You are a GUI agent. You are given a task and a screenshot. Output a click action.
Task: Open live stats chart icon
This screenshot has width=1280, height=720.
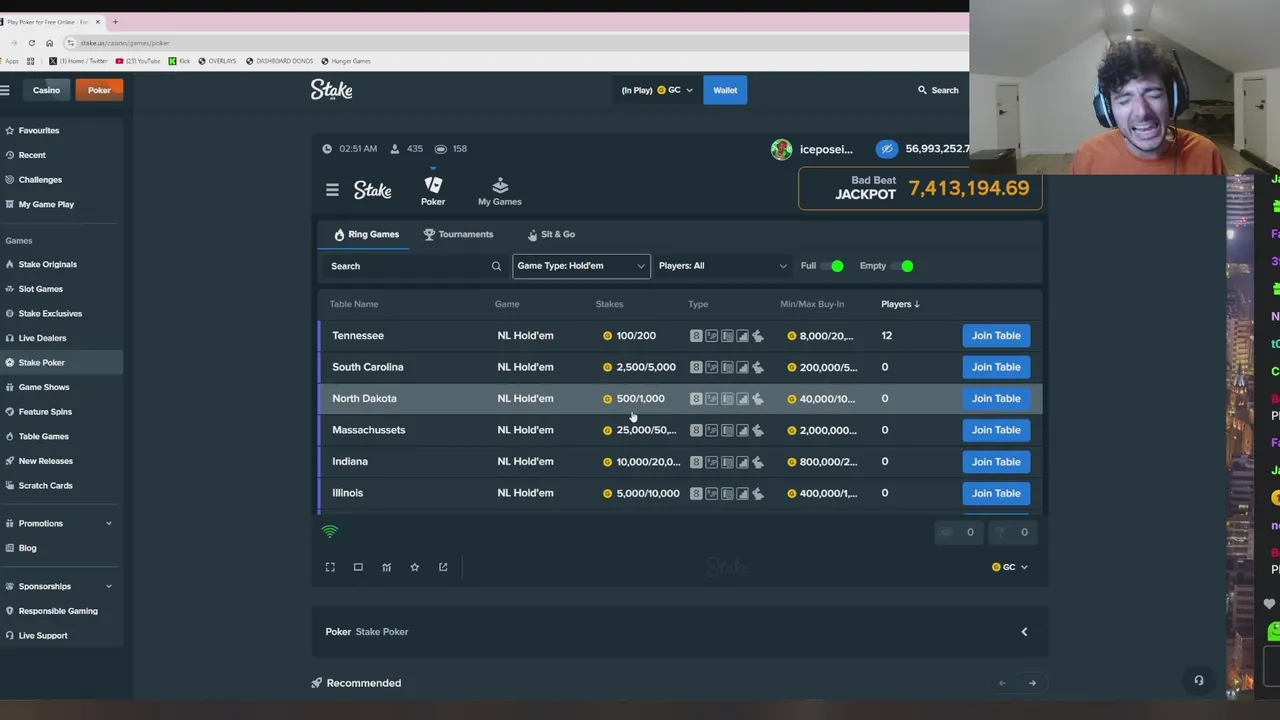pos(386,567)
